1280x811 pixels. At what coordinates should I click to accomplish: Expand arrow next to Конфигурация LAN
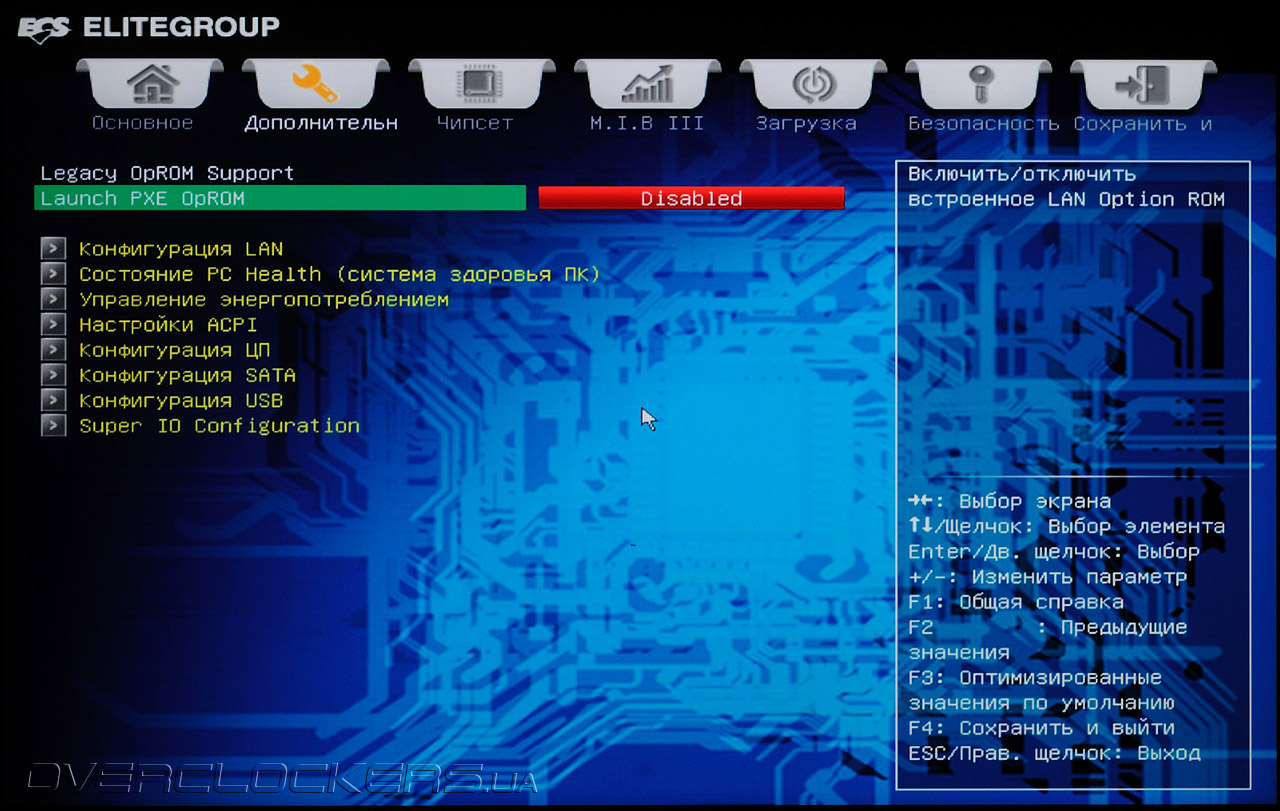coord(53,249)
